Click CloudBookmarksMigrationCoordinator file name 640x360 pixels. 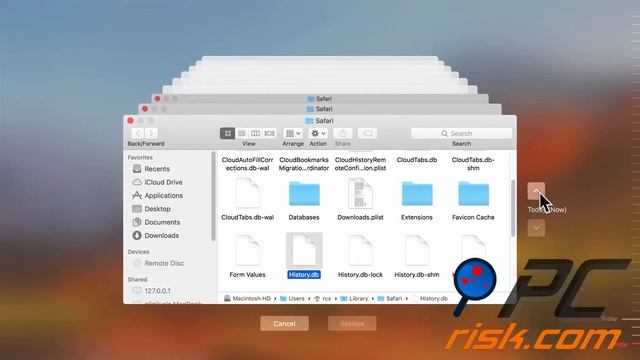click(304, 164)
